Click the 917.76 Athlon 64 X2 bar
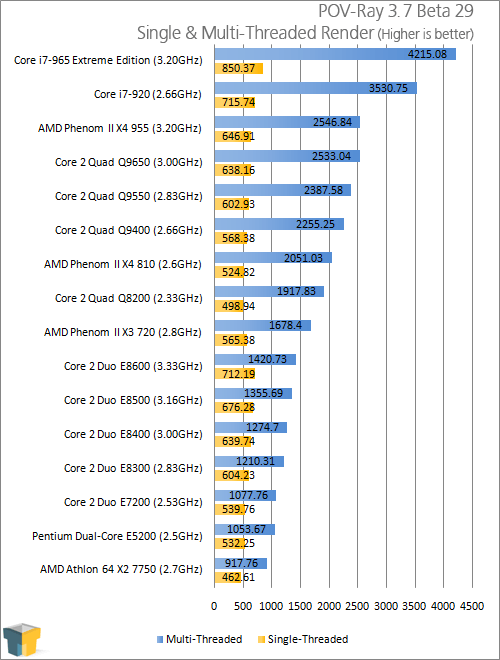 coord(241,563)
